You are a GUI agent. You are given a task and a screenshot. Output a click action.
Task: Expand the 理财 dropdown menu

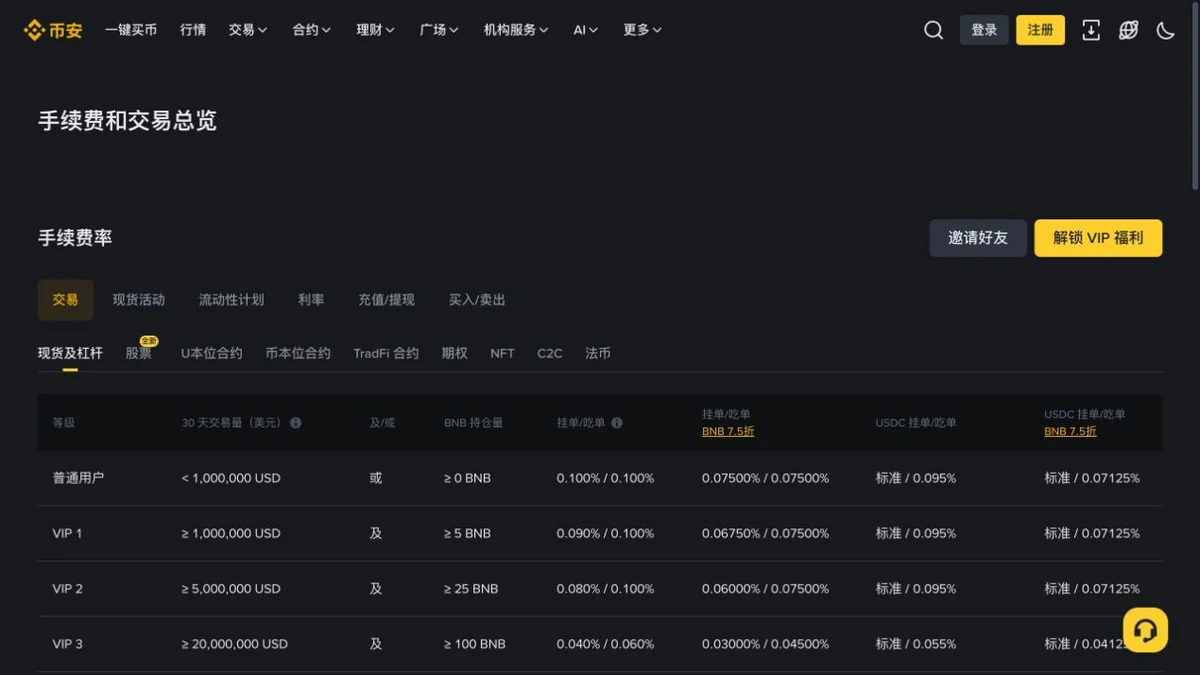click(376, 30)
